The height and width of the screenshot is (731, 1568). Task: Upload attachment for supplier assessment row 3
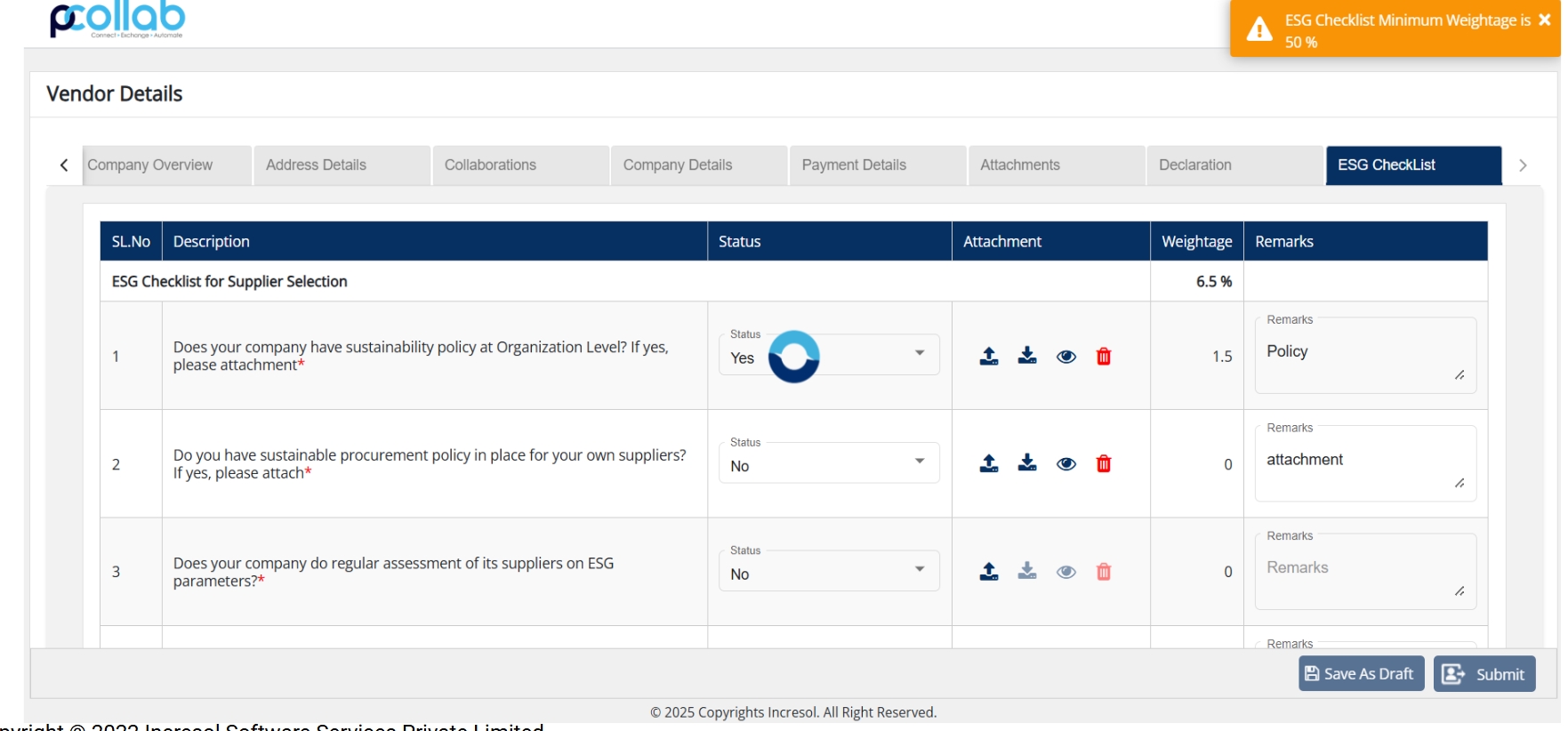pos(988,572)
